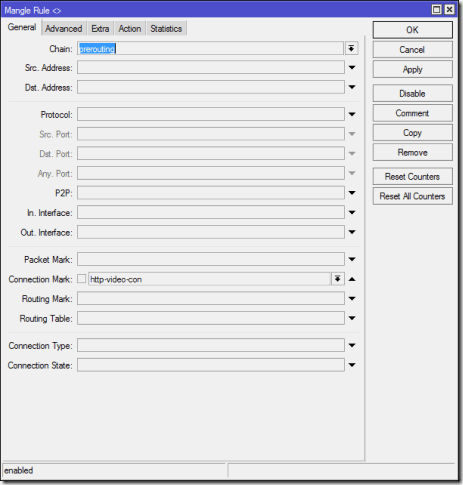Add a Comment to the rule

(412, 113)
